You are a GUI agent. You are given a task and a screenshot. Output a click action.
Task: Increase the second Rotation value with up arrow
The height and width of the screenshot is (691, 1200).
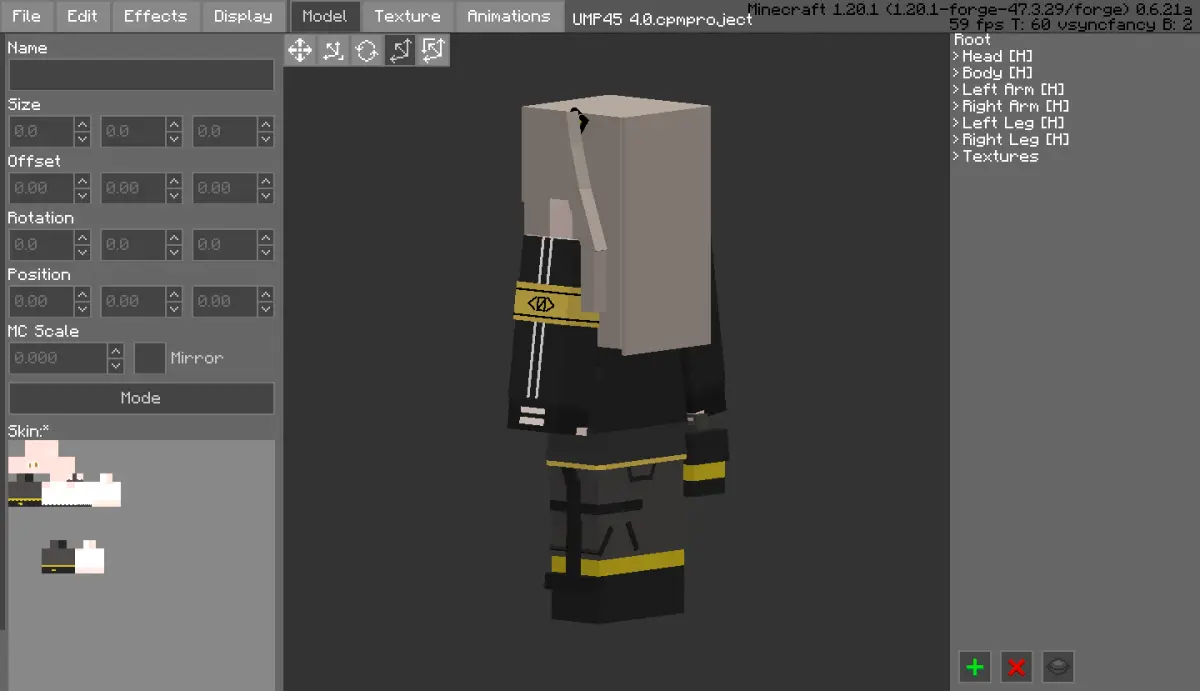pos(174,238)
